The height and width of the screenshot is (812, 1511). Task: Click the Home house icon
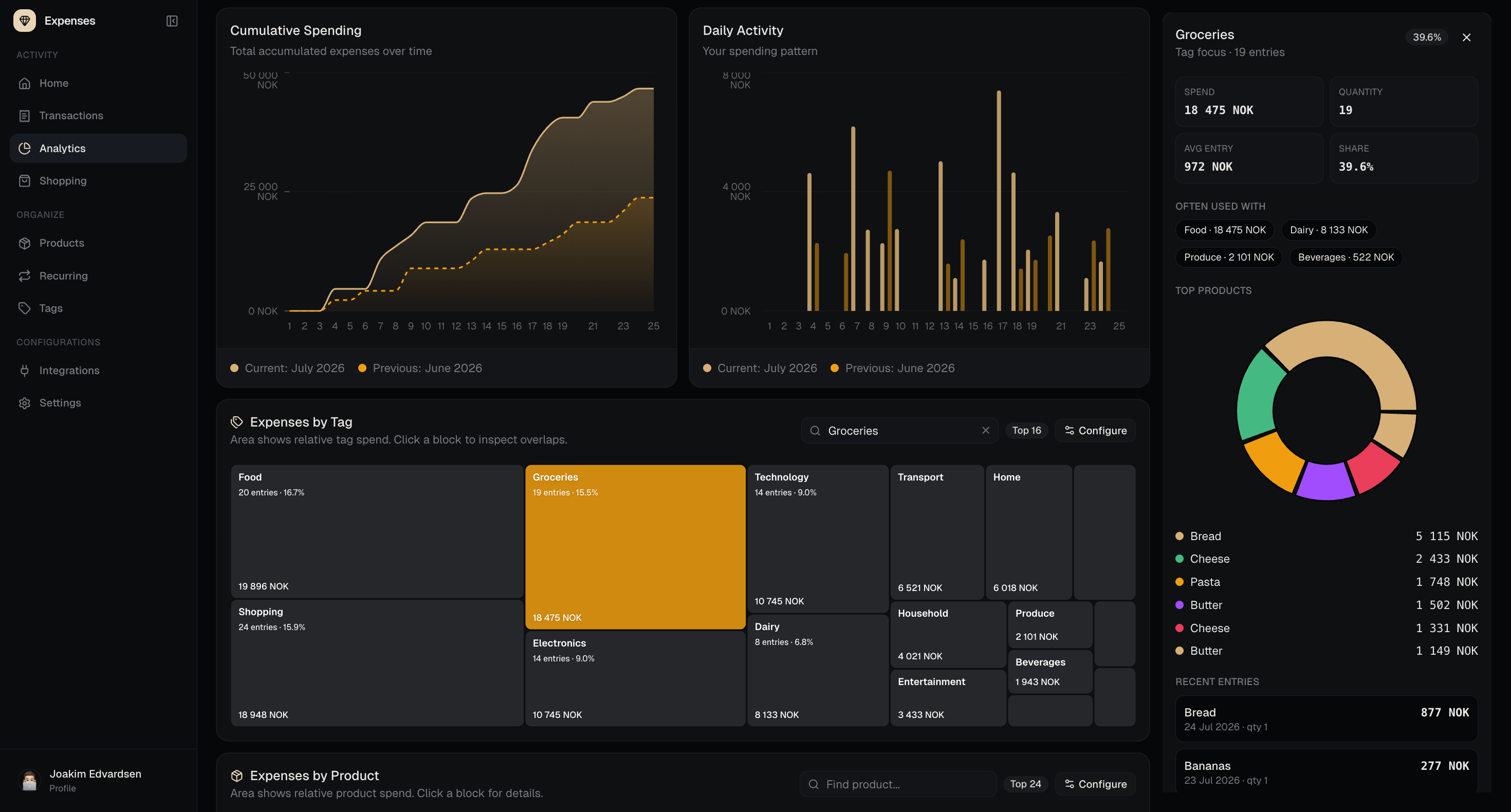25,83
